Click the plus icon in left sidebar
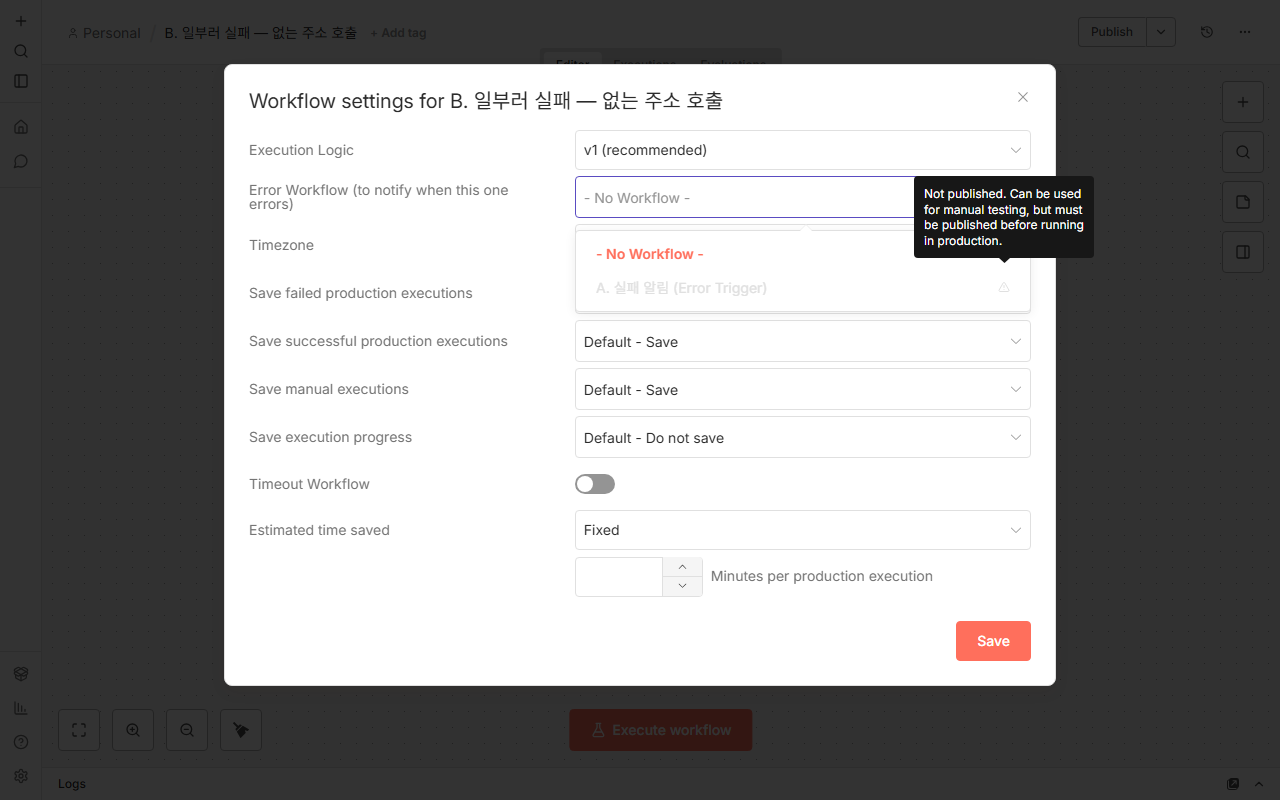 pyautogui.click(x=21, y=21)
